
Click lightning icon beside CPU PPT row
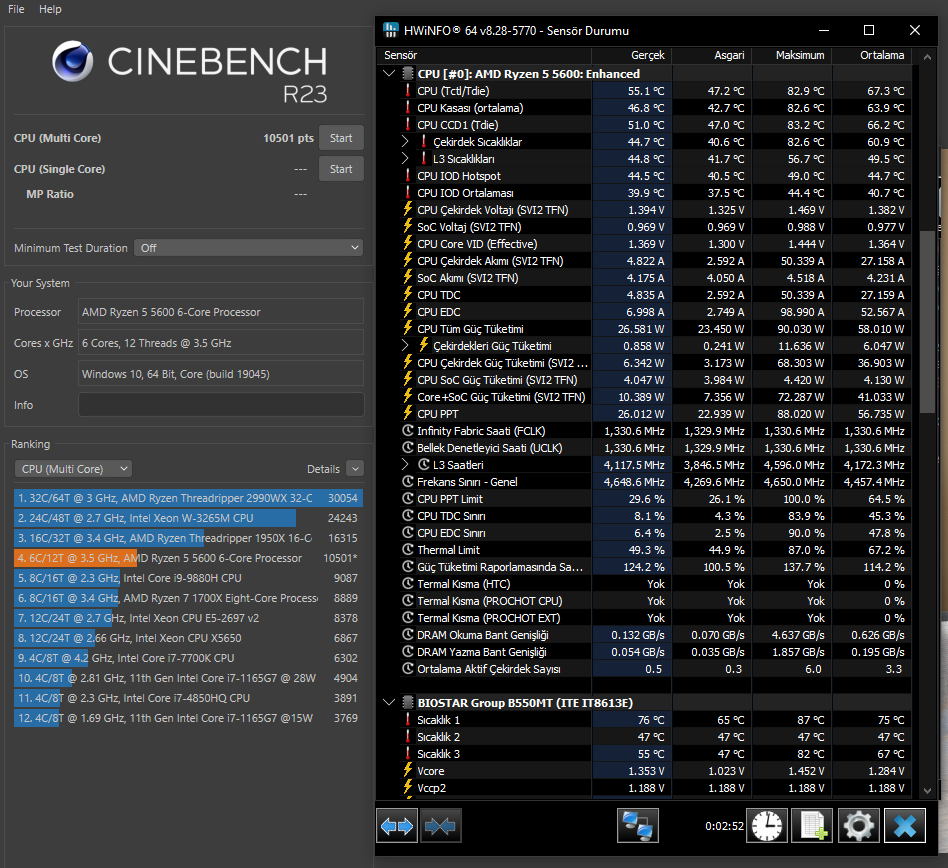tap(408, 414)
